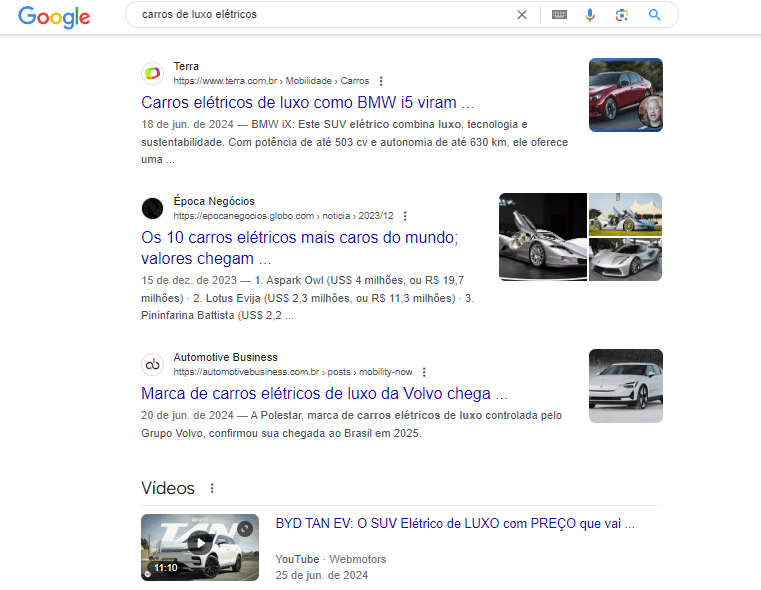Viewport: 761px width, 590px height.
Task: Click the Terra site favicon
Action: pos(152,73)
